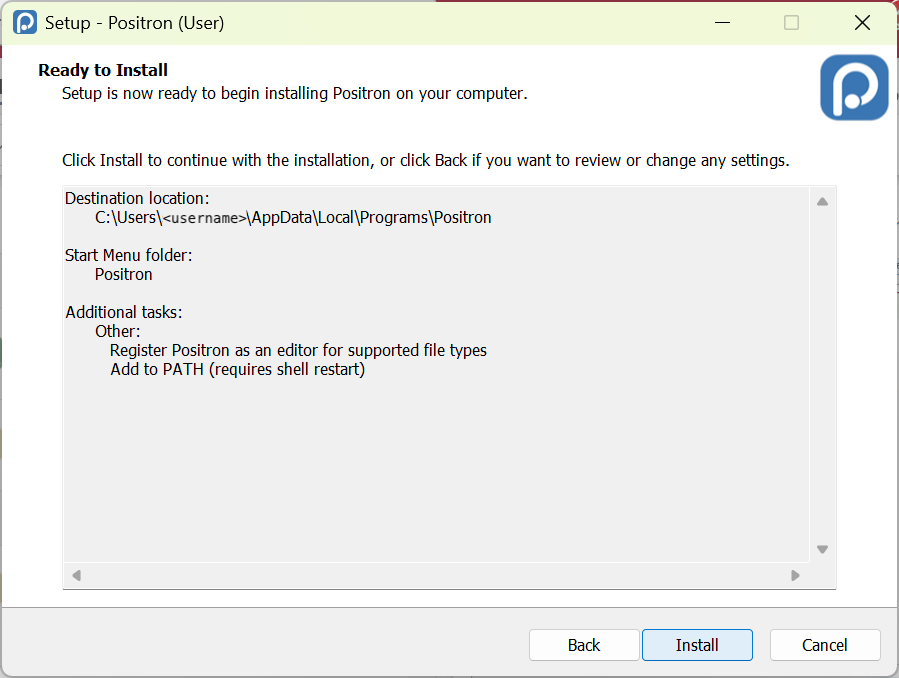This screenshot has height=678, width=899.
Task: Click 'Positron' under Start Menu folder
Action: (x=124, y=275)
